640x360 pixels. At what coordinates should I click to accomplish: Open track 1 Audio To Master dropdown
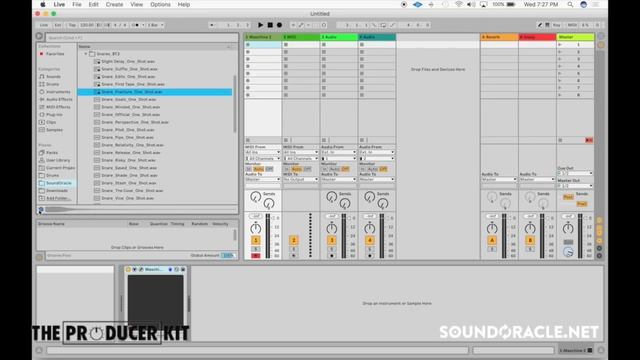tap(262, 179)
